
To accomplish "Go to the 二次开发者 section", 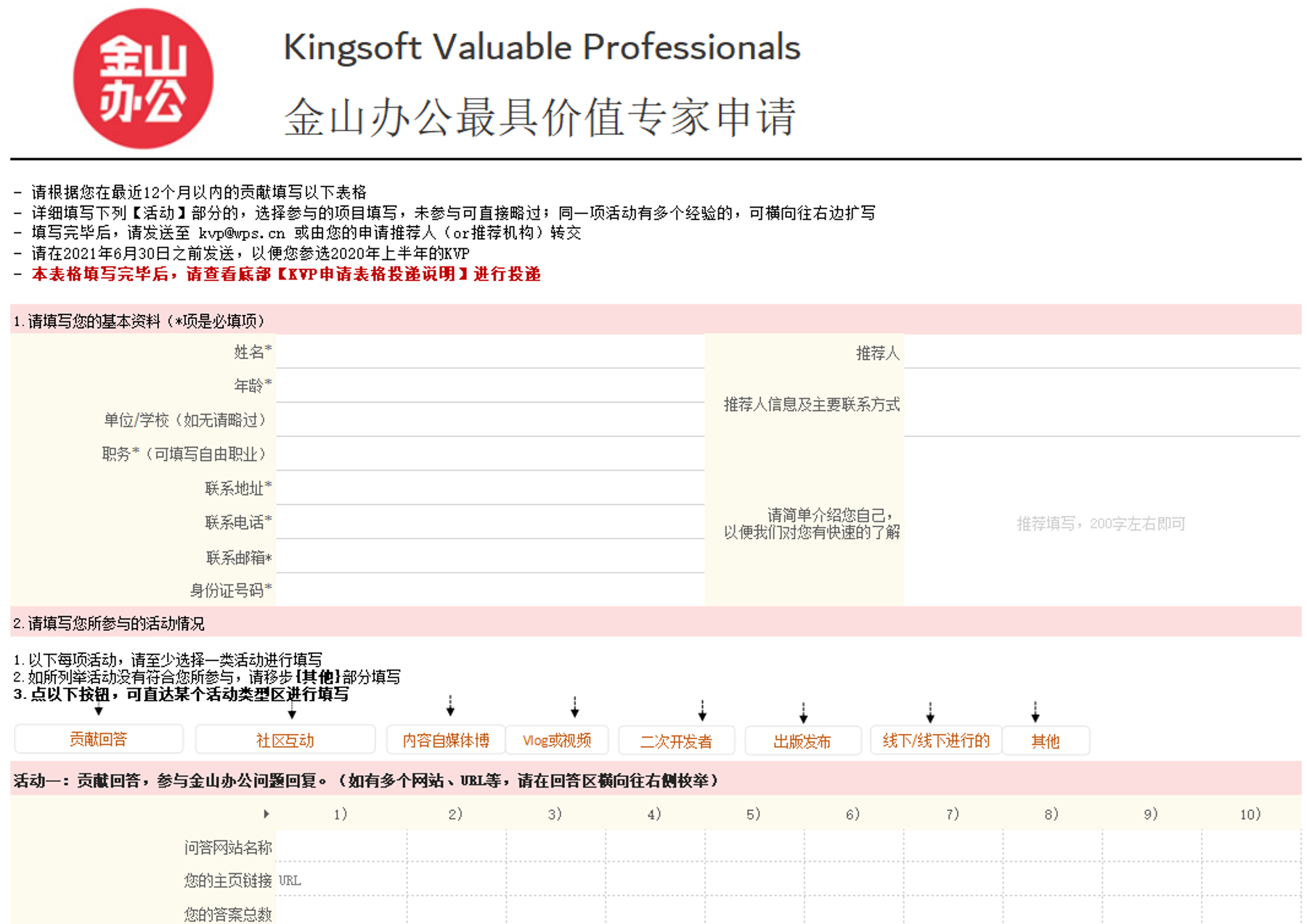I will (x=676, y=741).
